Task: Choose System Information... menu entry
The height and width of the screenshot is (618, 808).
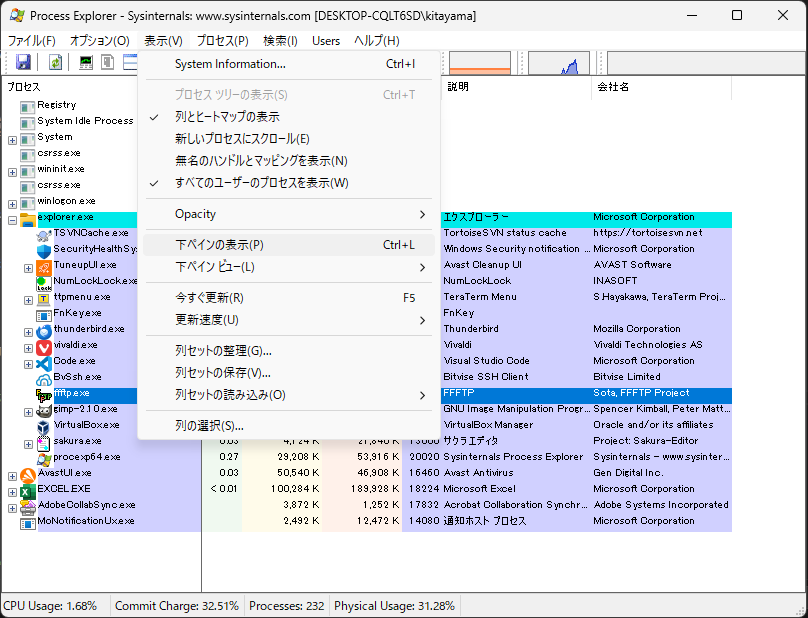Action: point(289,64)
